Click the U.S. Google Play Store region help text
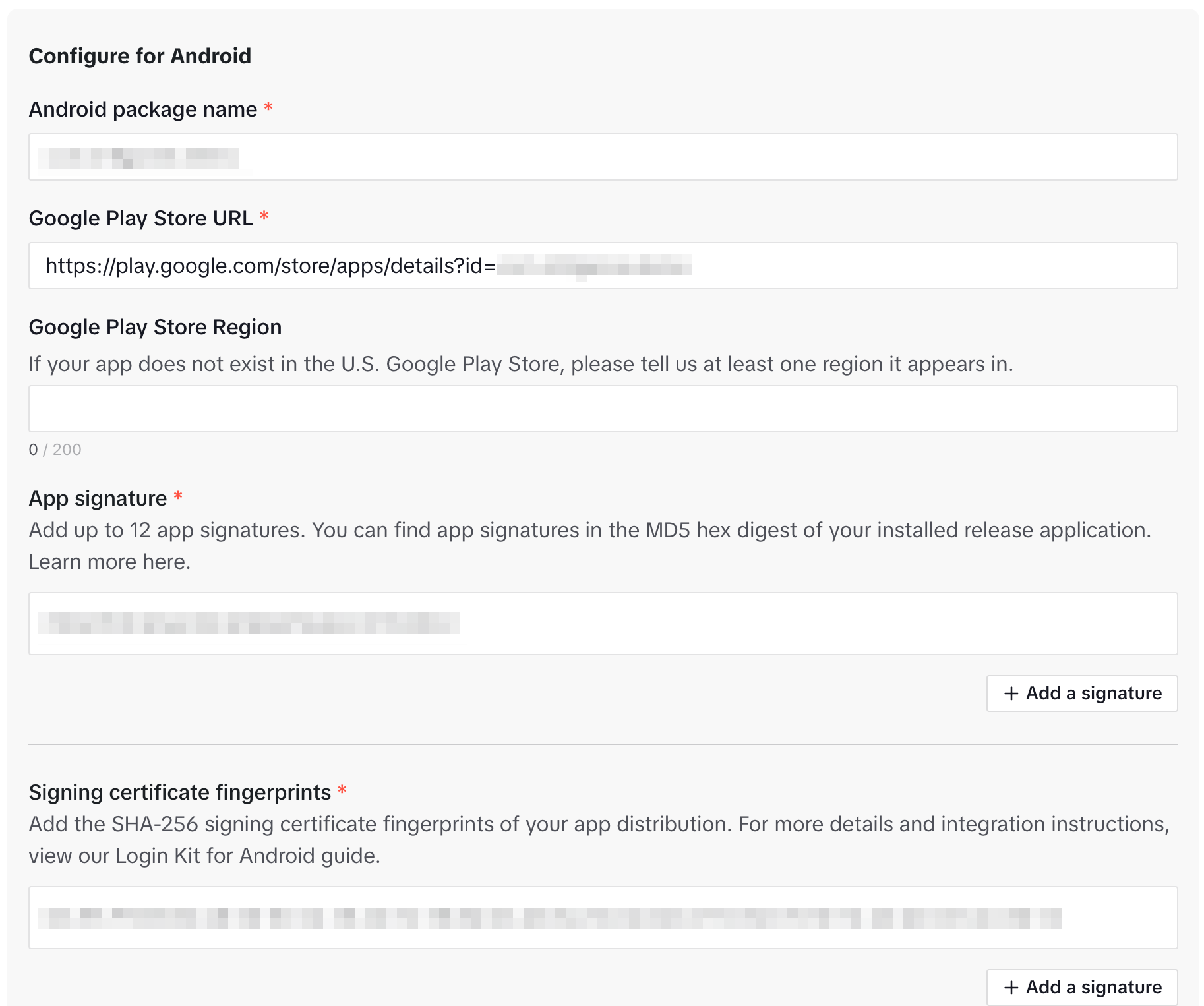 point(520,364)
